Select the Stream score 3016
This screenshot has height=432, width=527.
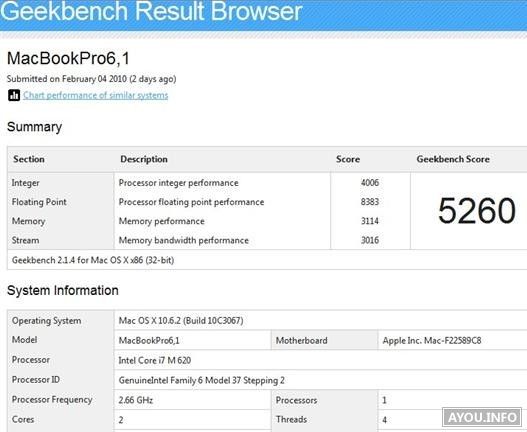click(370, 240)
